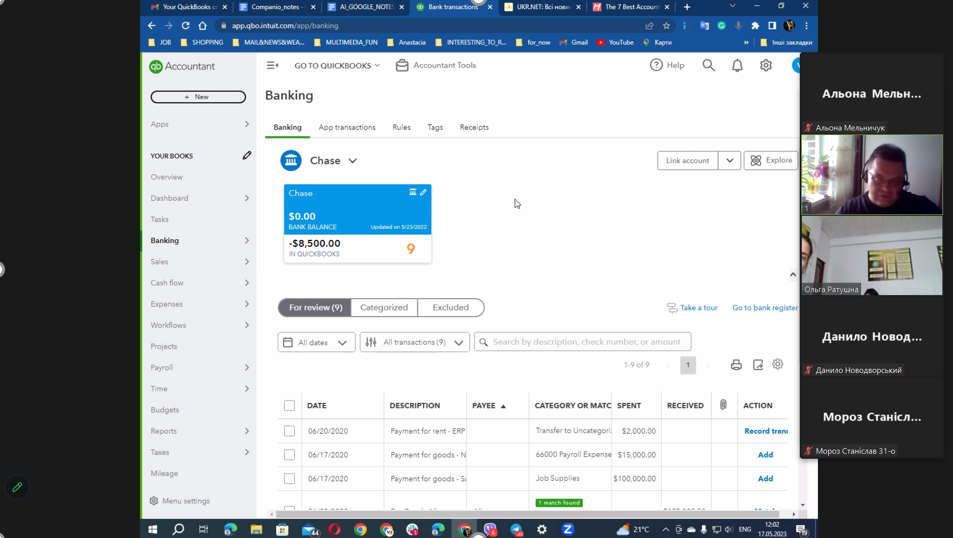The width and height of the screenshot is (953, 538).
Task: Bookmark this page with star icon
Action: pyautogui.click(x=666, y=26)
